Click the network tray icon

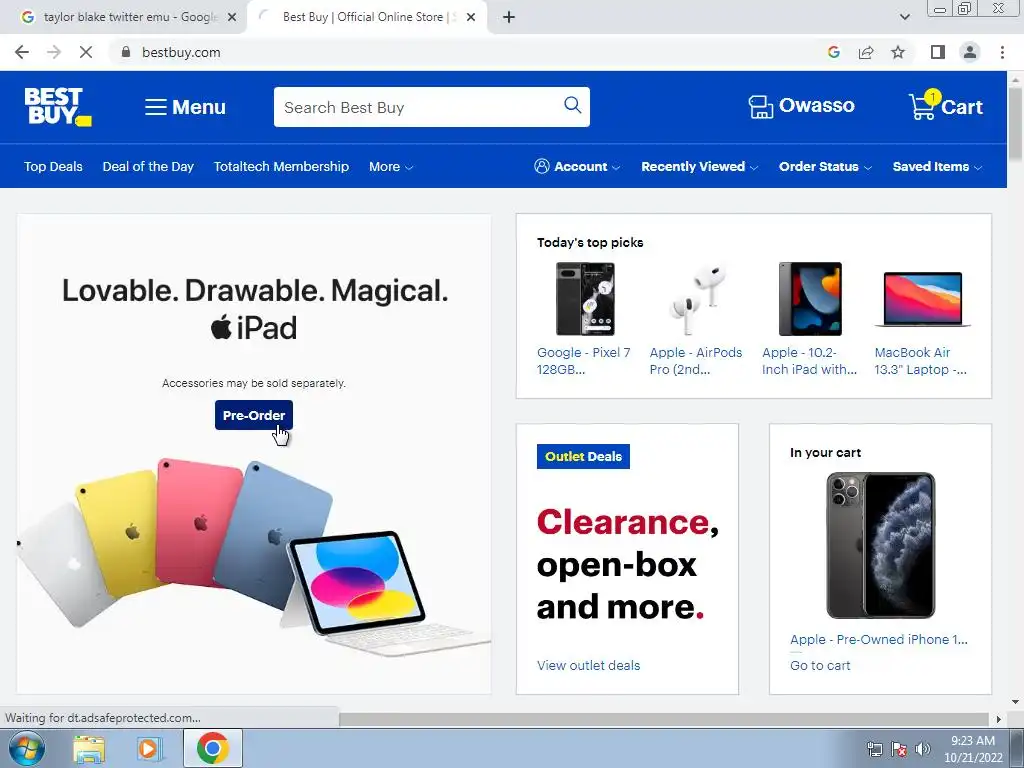point(874,749)
